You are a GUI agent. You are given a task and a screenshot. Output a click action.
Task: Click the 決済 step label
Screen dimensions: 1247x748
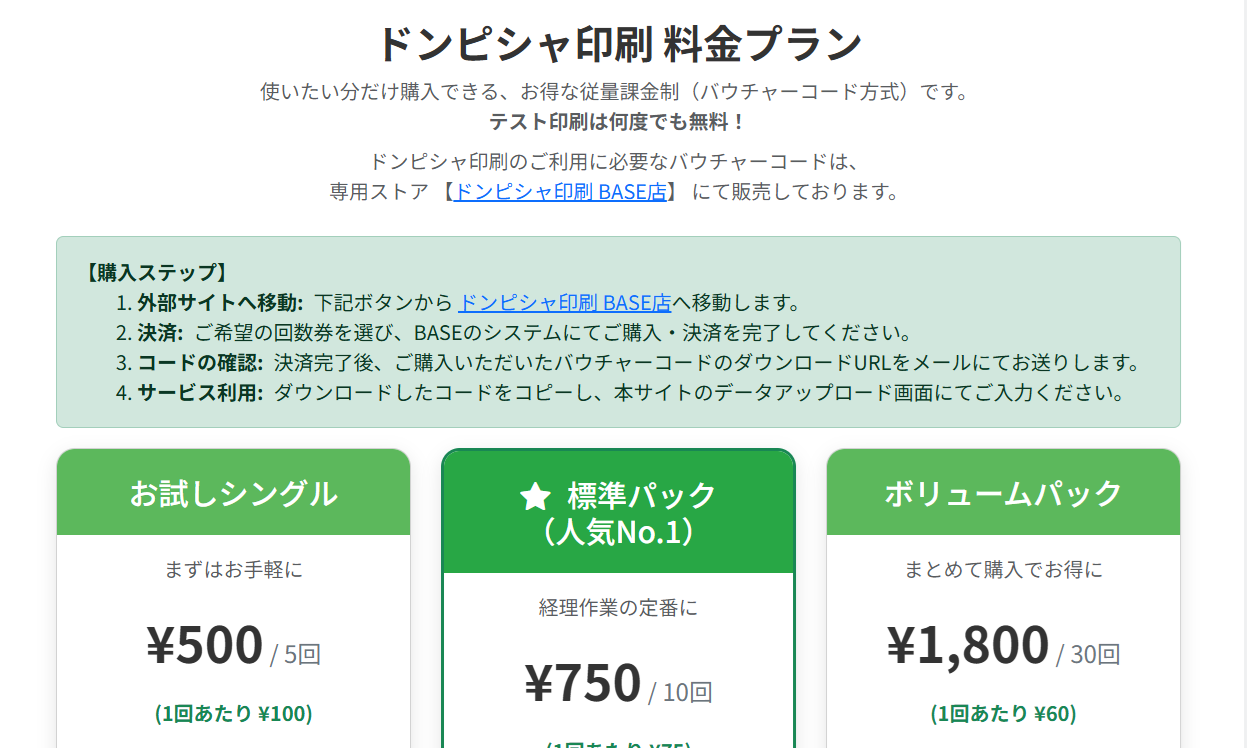[160, 332]
